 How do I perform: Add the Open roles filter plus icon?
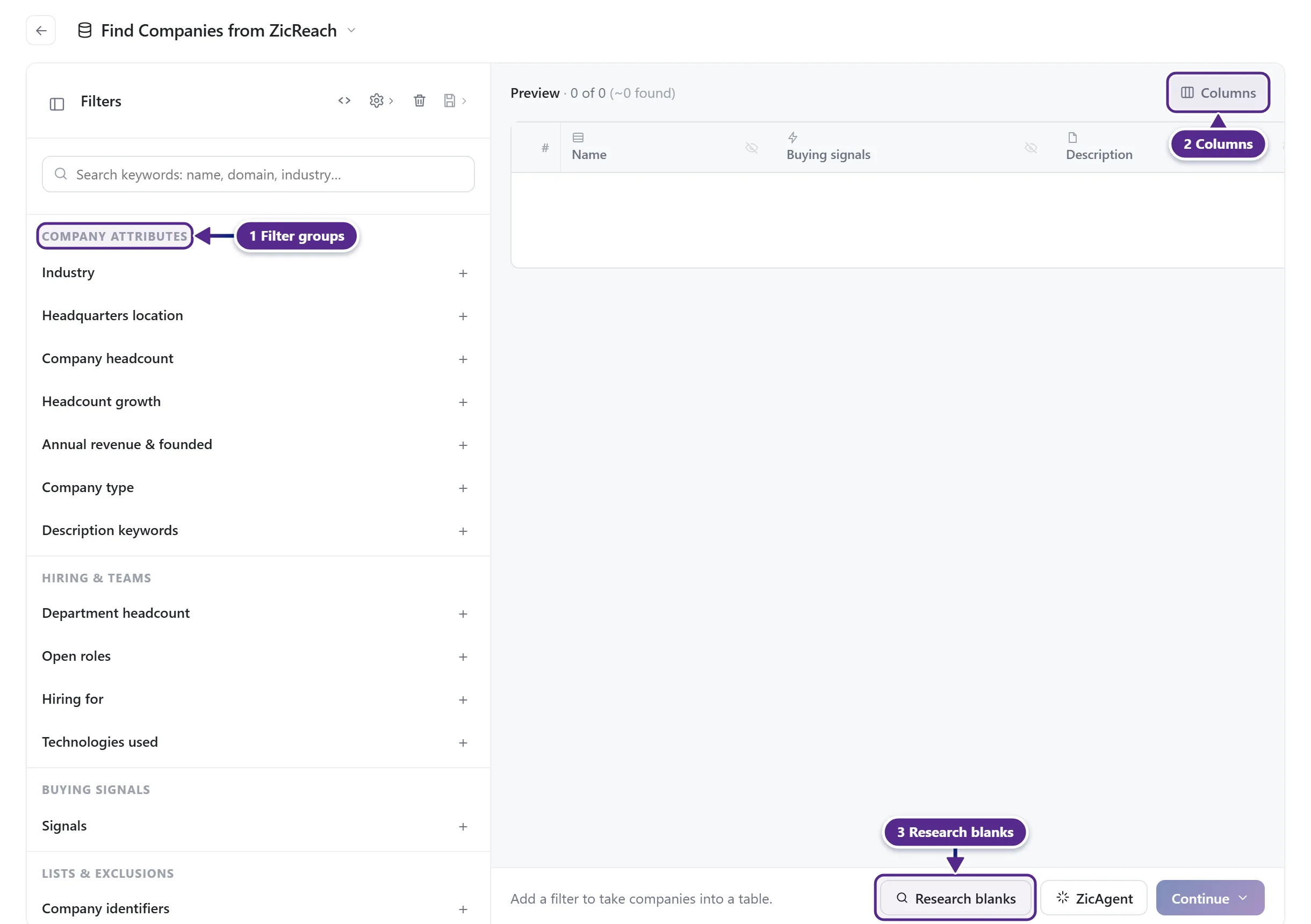[x=463, y=656]
